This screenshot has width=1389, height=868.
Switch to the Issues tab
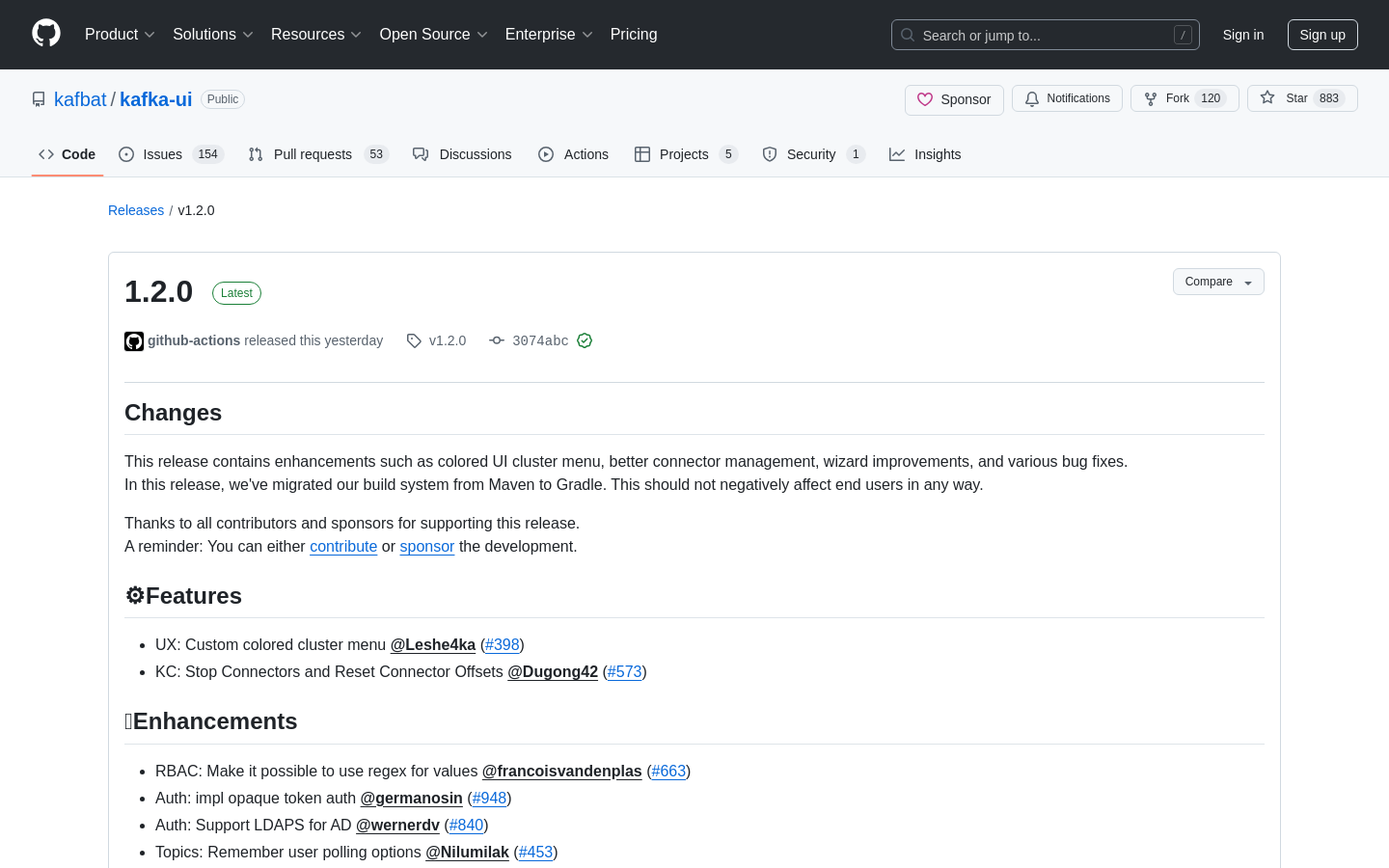coord(172,154)
